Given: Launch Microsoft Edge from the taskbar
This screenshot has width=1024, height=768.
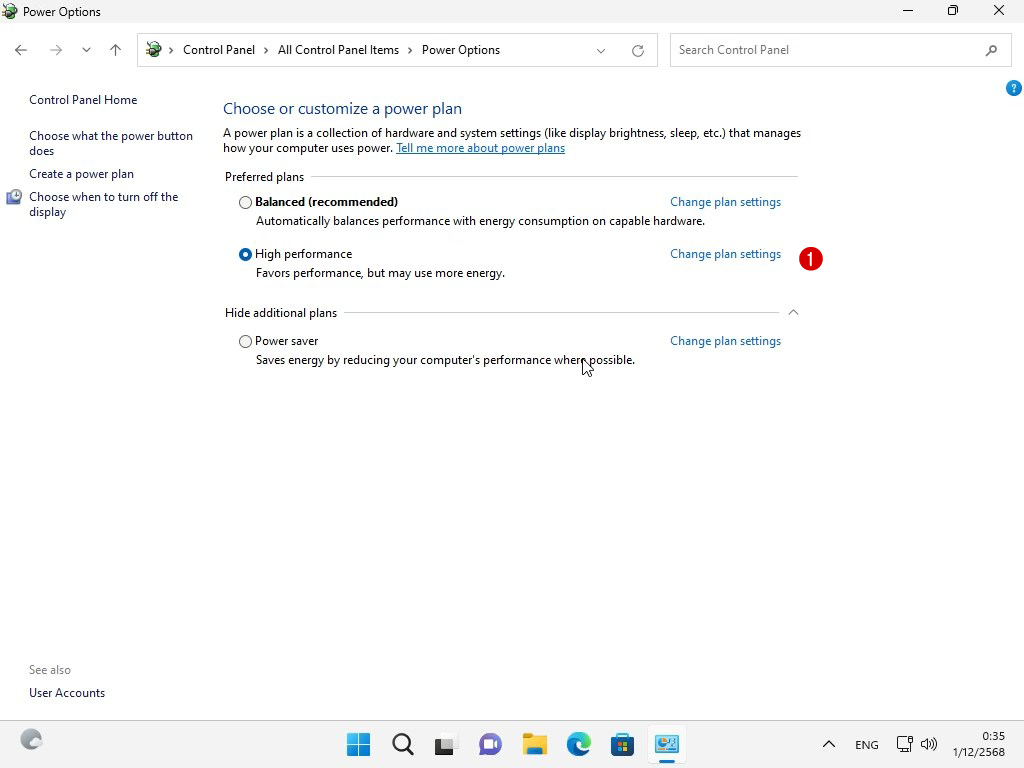Looking at the screenshot, I should point(579,744).
